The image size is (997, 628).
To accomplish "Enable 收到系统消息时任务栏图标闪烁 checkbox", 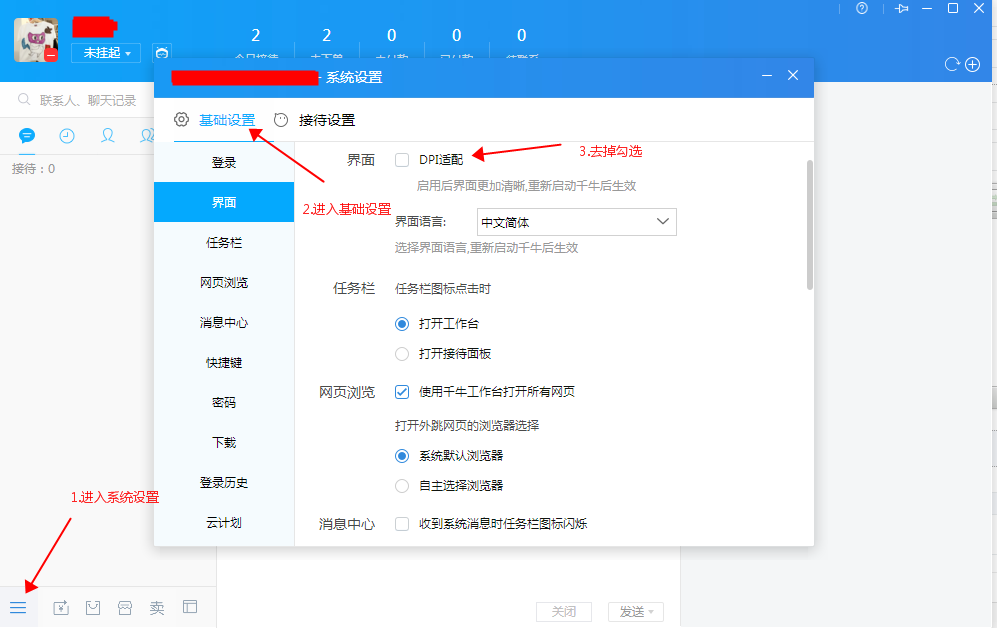I will pyautogui.click(x=402, y=524).
